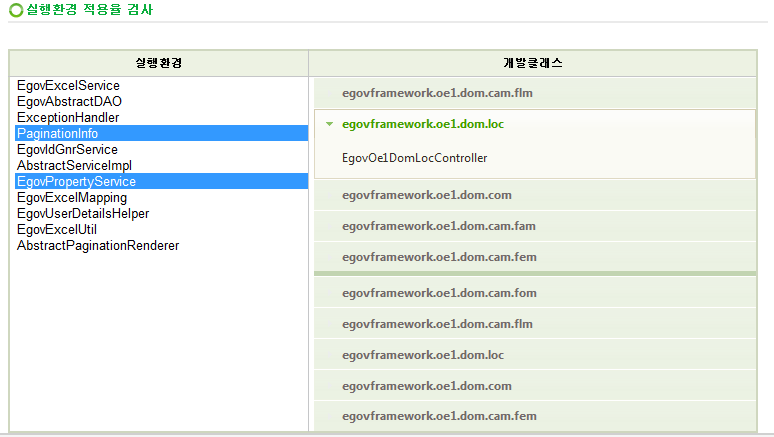This screenshot has width=774, height=437.
Task: Pick EgovUserDetailsHelper in the list
Action: pos(83,214)
